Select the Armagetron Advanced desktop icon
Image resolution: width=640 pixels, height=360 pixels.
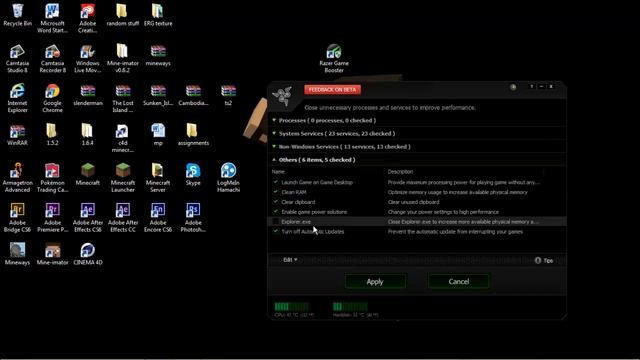[18, 178]
